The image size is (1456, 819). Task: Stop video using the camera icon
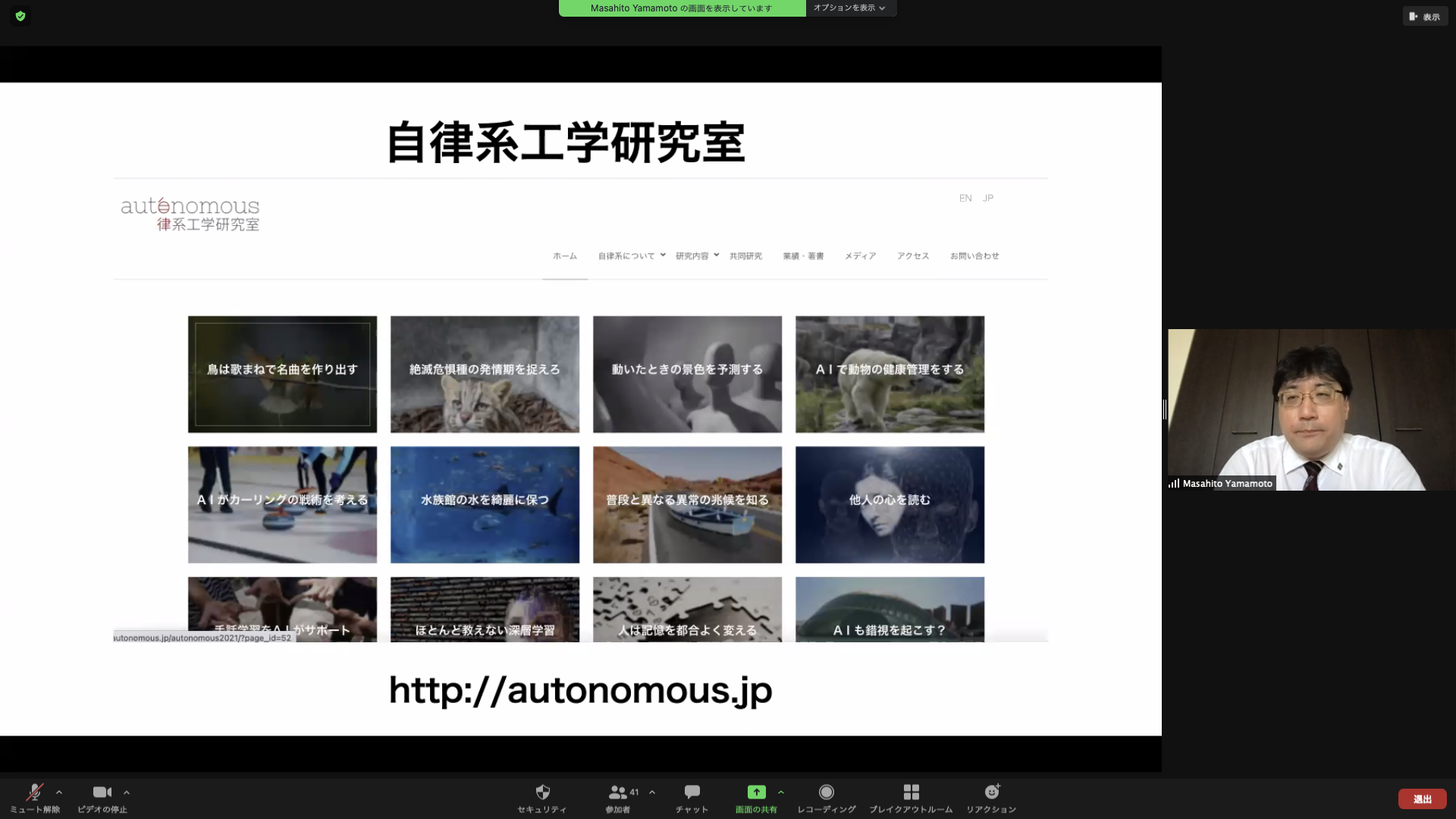[x=102, y=792]
